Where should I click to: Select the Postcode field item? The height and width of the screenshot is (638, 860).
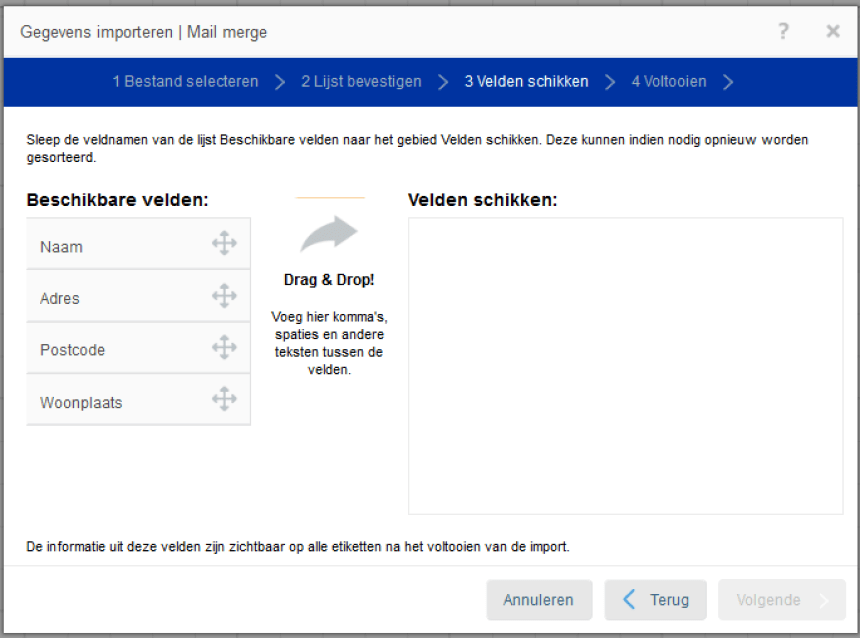[x=138, y=348]
